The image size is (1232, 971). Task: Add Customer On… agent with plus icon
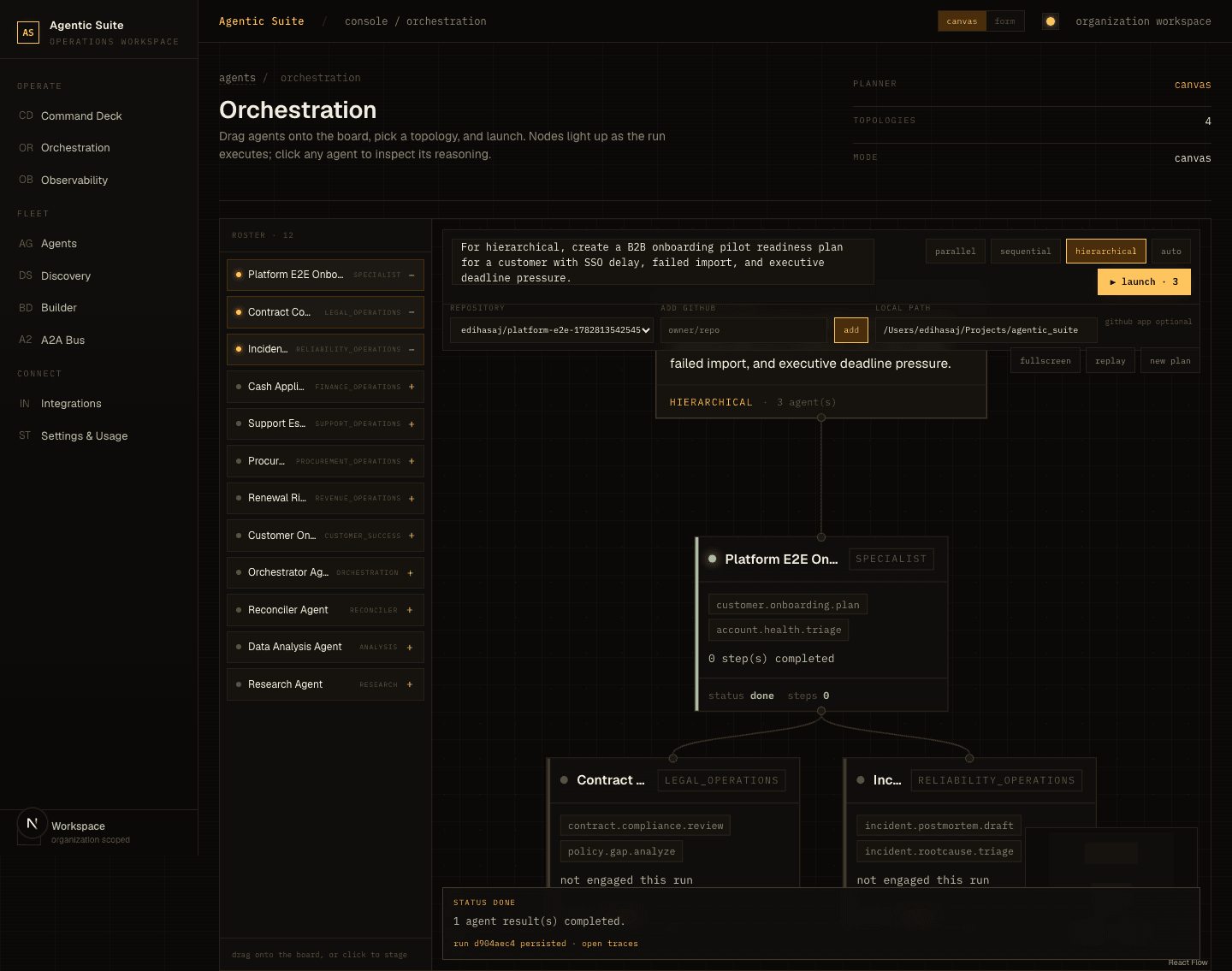(x=412, y=536)
